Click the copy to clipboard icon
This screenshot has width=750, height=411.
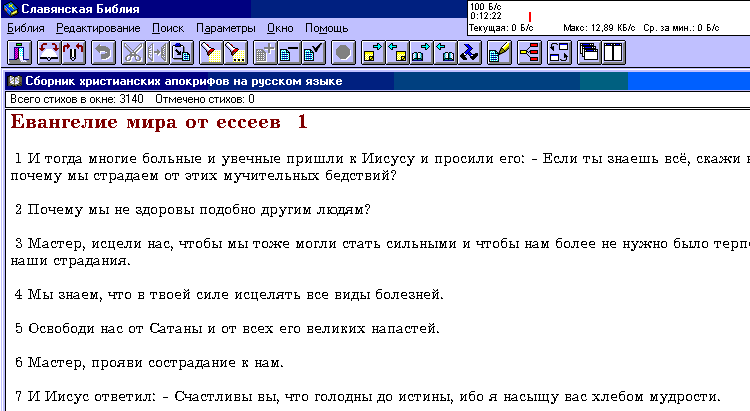(180, 50)
